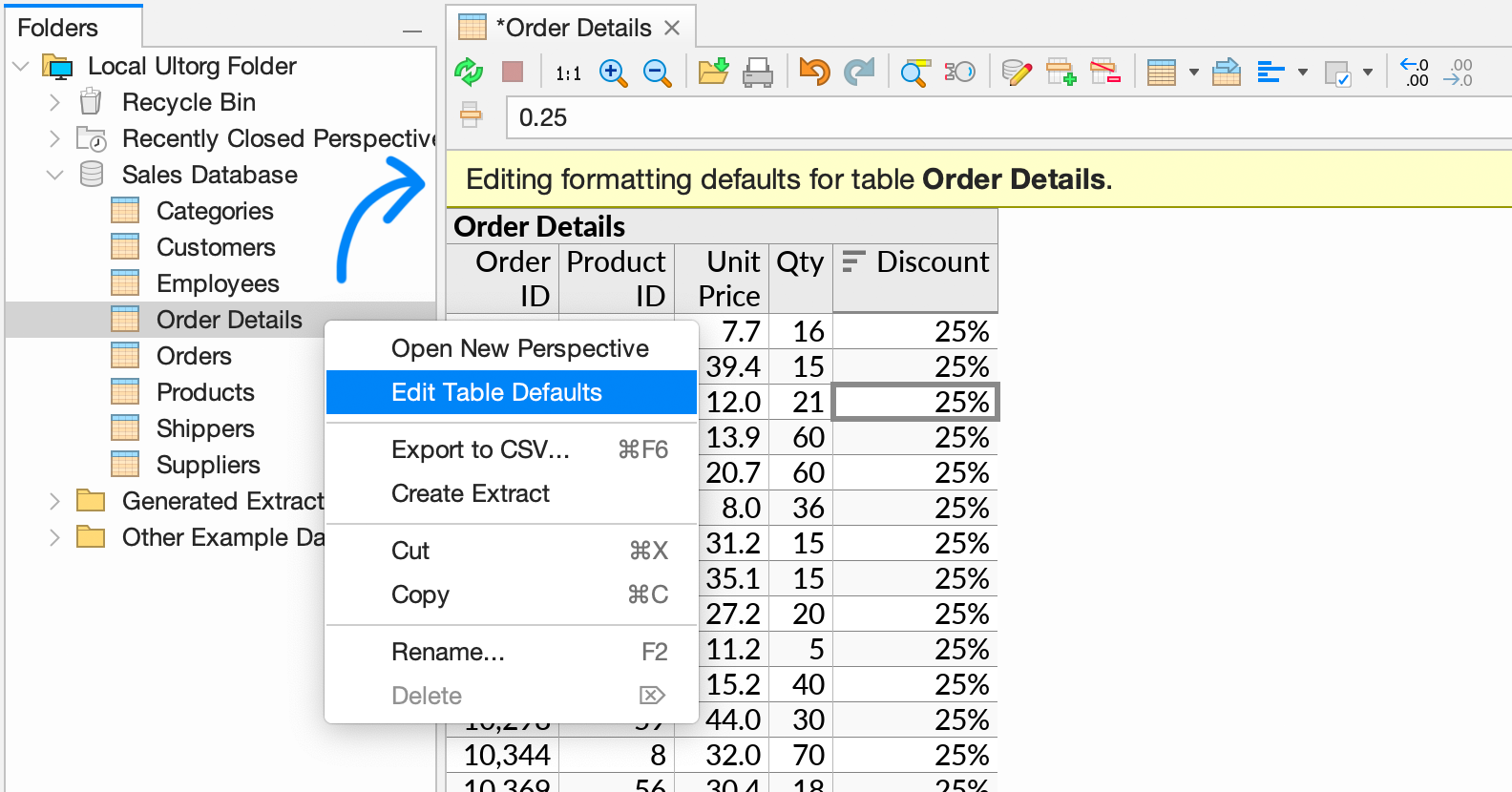Collapse the Local Ultorg Folder node

tap(21, 66)
